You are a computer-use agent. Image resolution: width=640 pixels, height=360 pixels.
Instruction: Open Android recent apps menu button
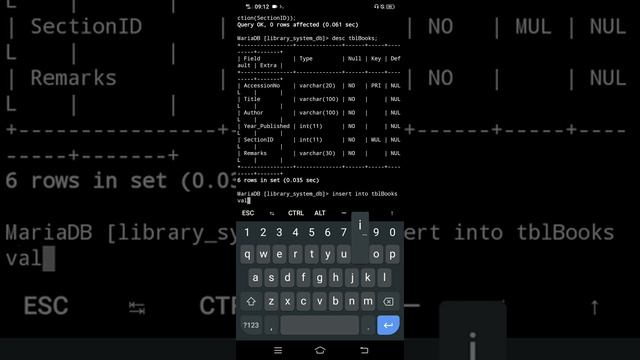tap(278, 350)
